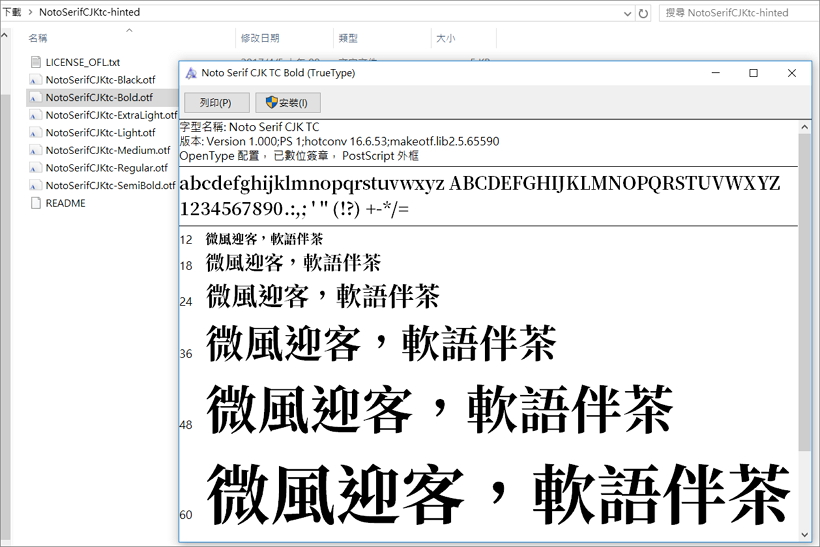Click the 安裝(I) install button
The height and width of the screenshot is (547, 820).
point(288,102)
